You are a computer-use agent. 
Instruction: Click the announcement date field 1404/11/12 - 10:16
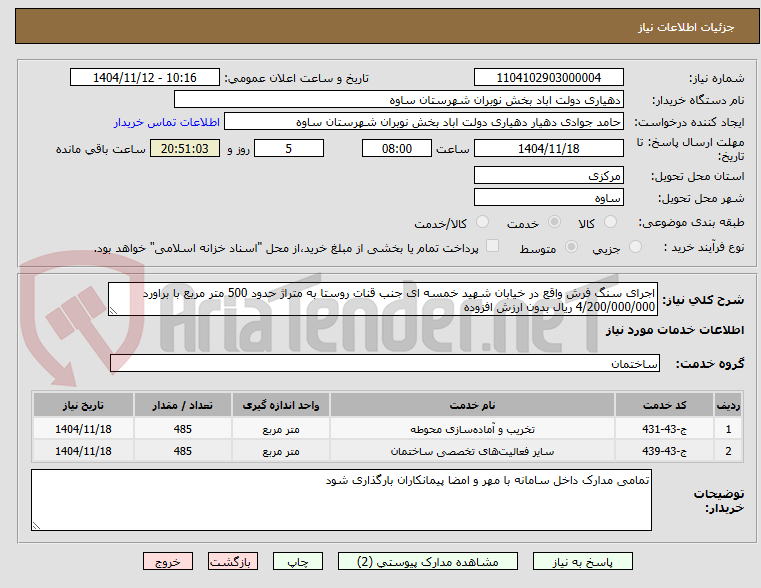(145, 78)
